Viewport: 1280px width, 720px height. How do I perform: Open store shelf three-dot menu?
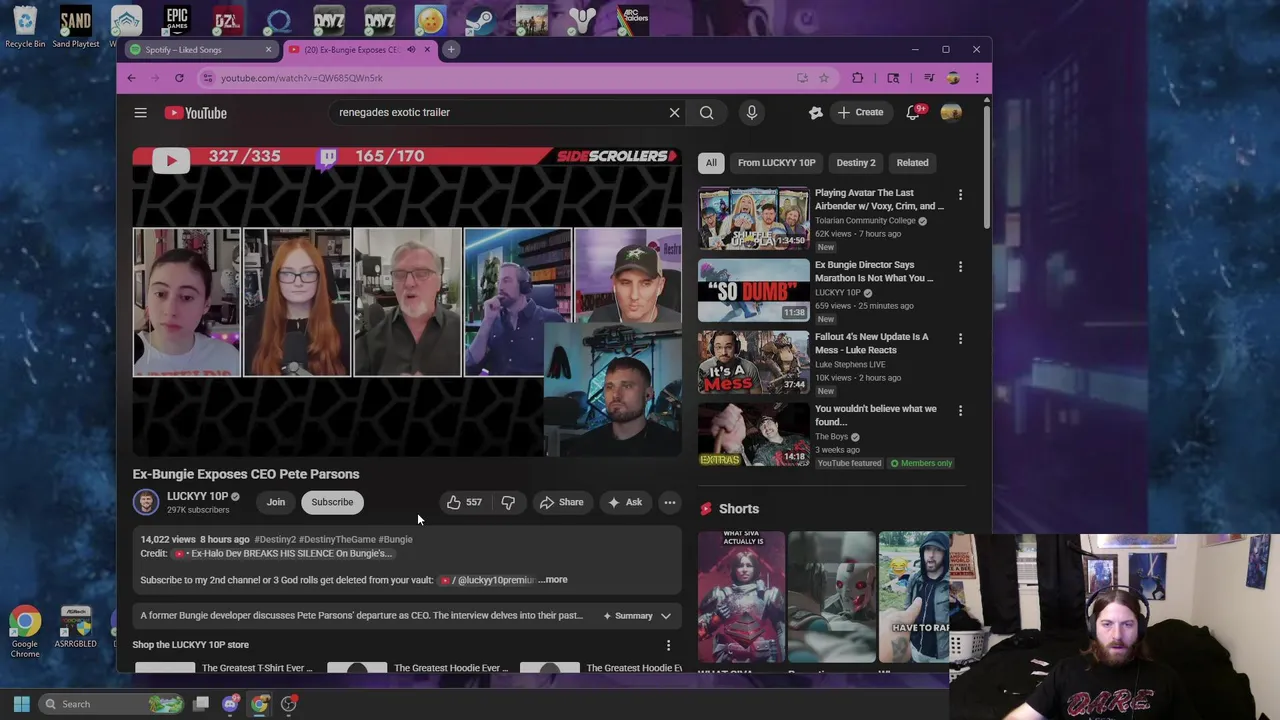[x=668, y=645]
